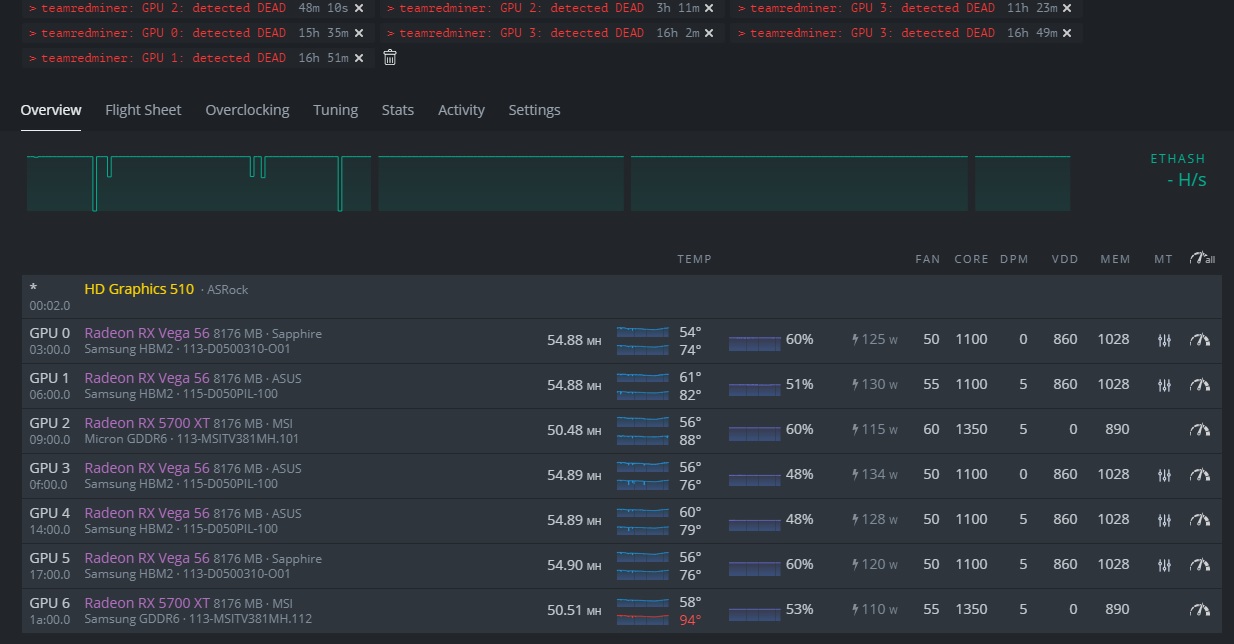Switch to the Stats tab
The height and width of the screenshot is (644, 1234).
[397, 110]
